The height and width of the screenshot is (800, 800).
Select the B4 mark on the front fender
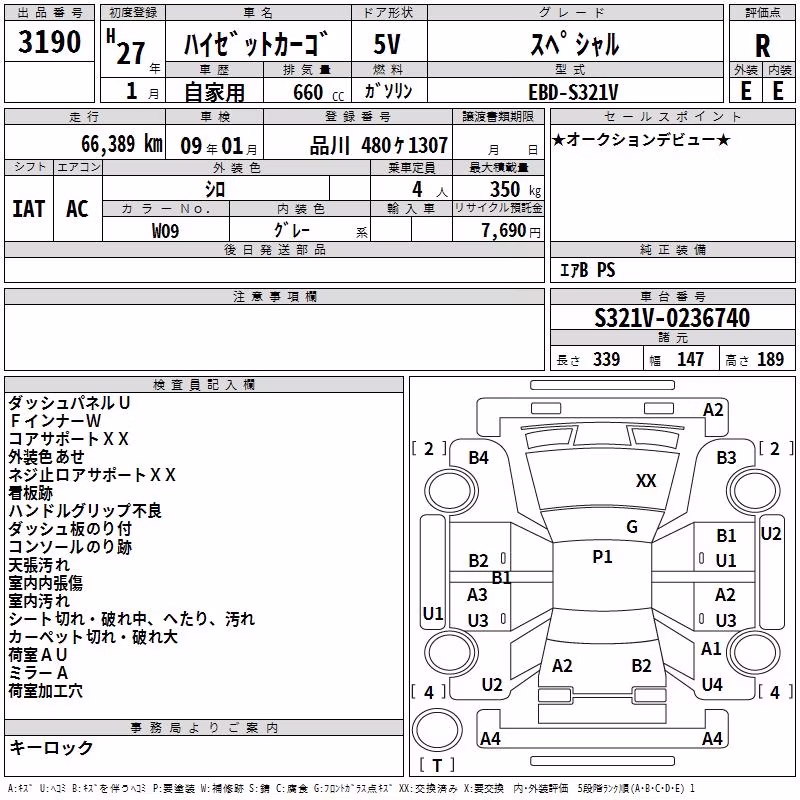pyautogui.click(x=478, y=458)
